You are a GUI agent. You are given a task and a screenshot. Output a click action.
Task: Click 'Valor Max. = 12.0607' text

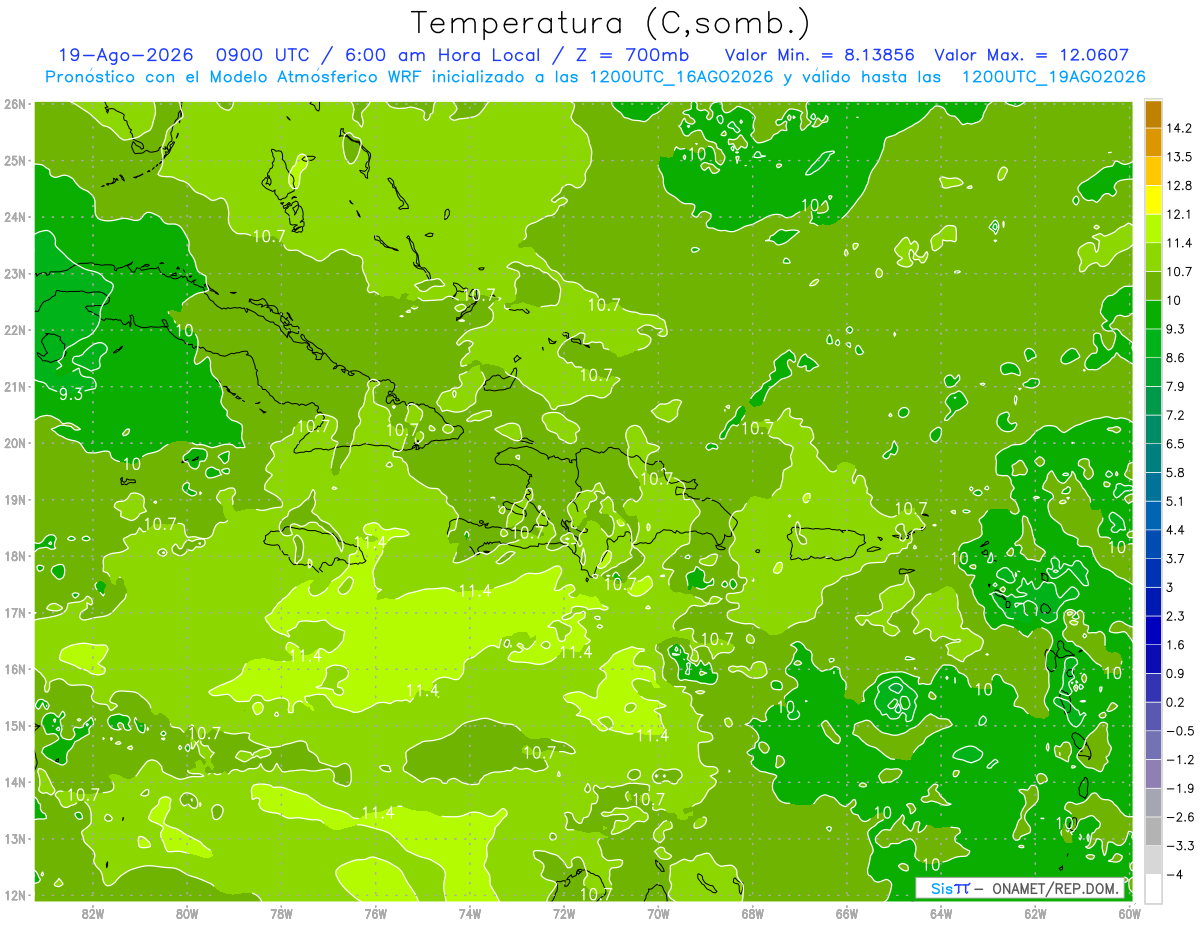pos(1032,55)
